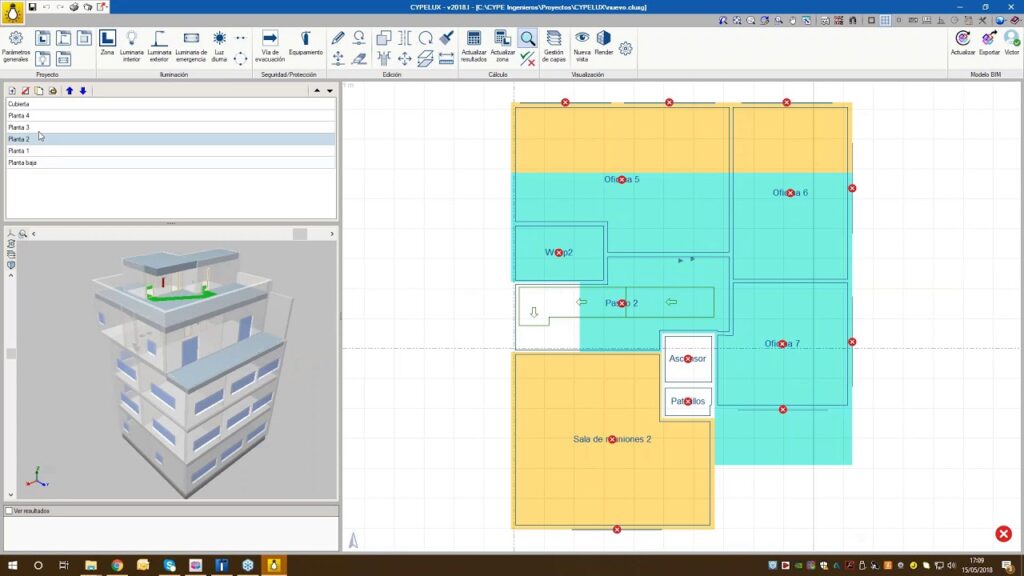Open the Equipamiento tool
The height and width of the screenshot is (576, 1024).
[306, 43]
